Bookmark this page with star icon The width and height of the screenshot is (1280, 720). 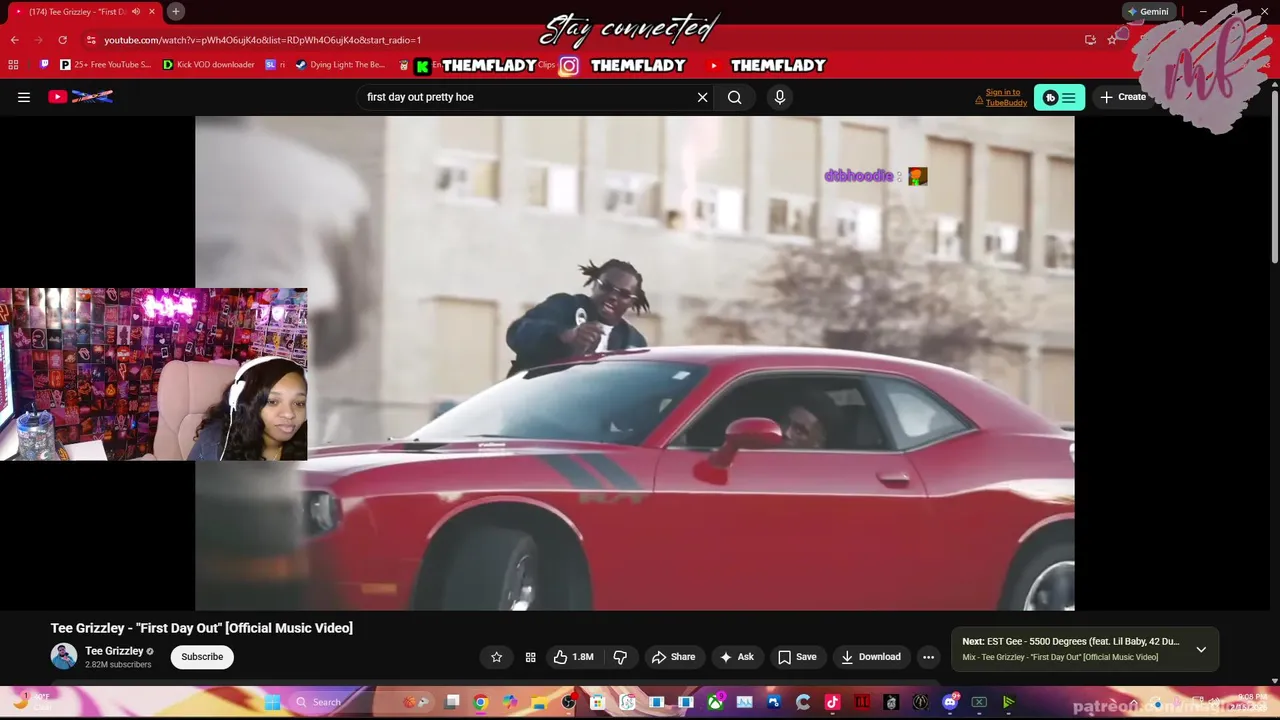(x=1111, y=40)
